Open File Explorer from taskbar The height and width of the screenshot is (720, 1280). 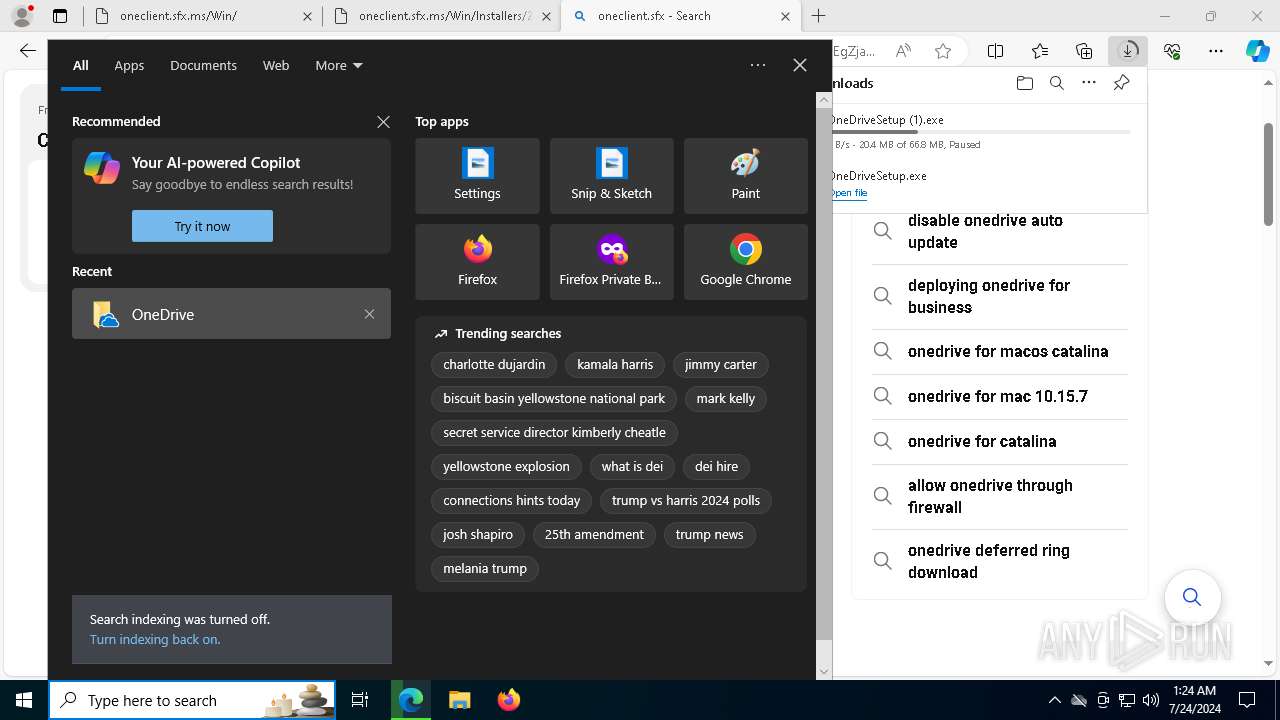pyautogui.click(x=459, y=700)
